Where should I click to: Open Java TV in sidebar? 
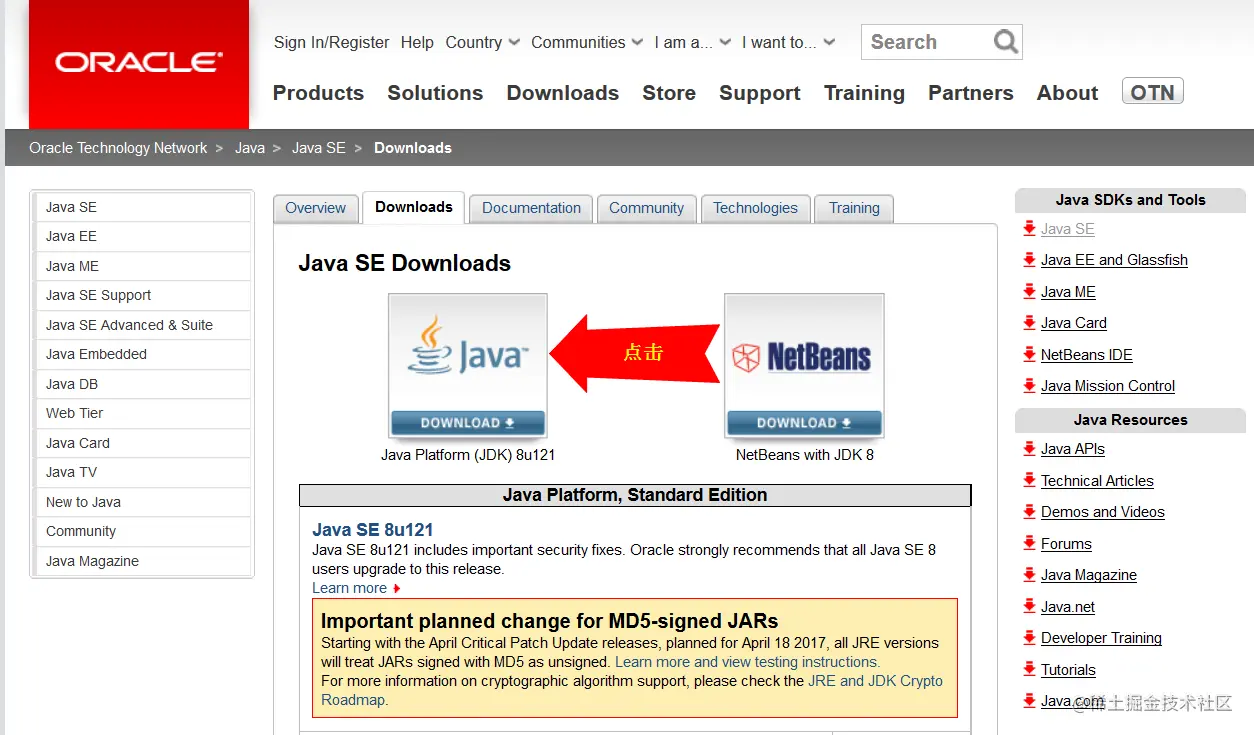tap(141, 472)
